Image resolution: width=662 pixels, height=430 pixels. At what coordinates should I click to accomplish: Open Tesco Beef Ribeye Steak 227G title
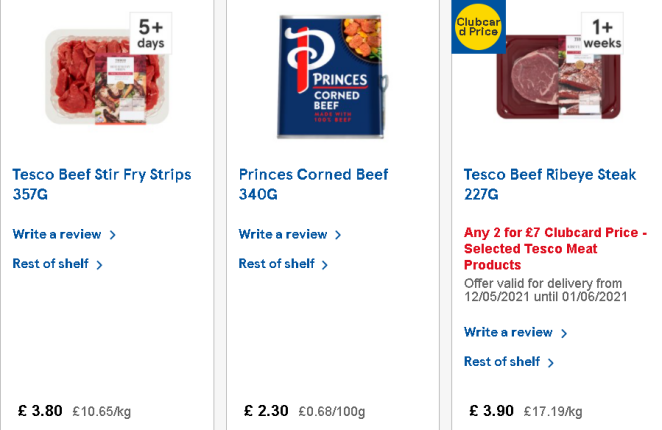pos(550,184)
